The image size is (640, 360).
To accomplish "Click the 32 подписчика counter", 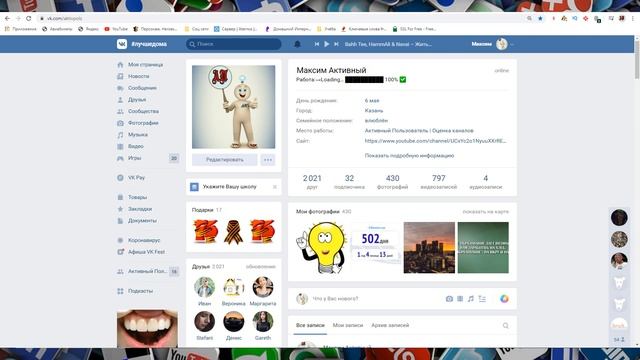I will [349, 182].
